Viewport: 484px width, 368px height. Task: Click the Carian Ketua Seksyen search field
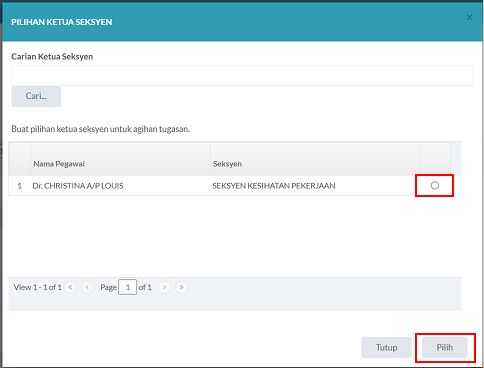(x=242, y=76)
